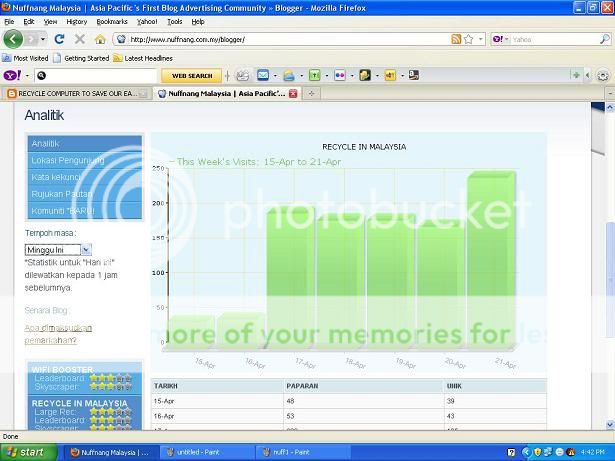The width and height of the screenshot is (615, 461).
Task: Click the WEB SEARCH button
Action: (x=192, y=76)
